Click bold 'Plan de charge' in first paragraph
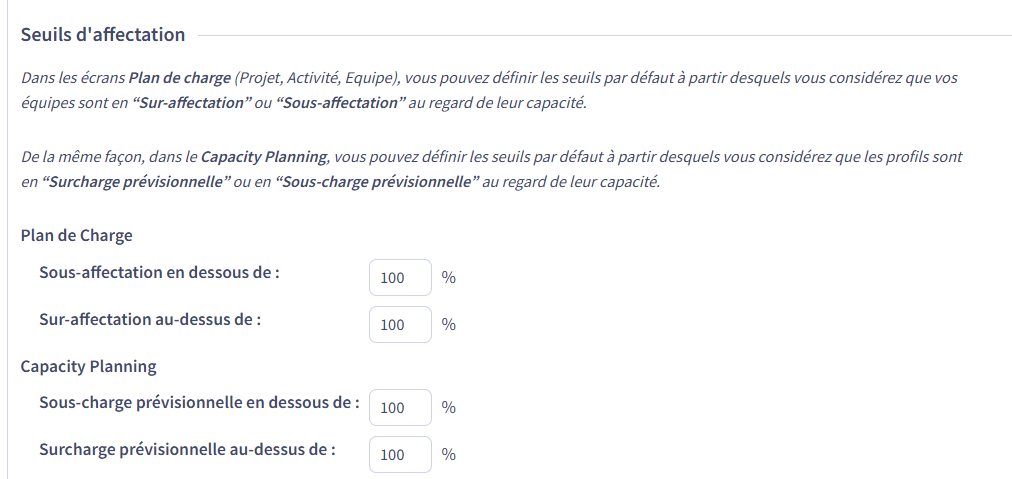 pyautogui.click(x=179, y=78)
